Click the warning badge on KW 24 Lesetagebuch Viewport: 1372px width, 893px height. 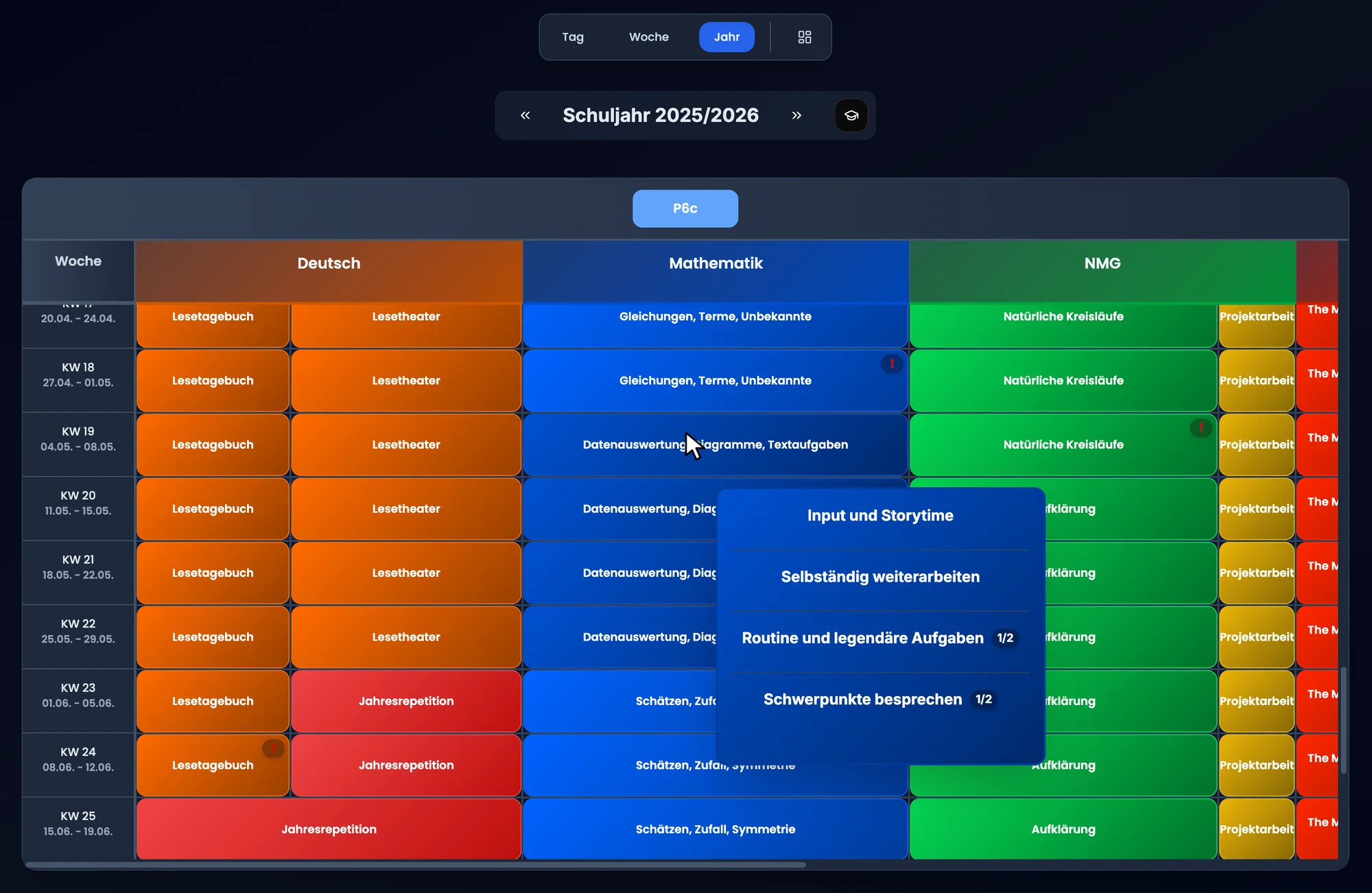tap(273, 748)
